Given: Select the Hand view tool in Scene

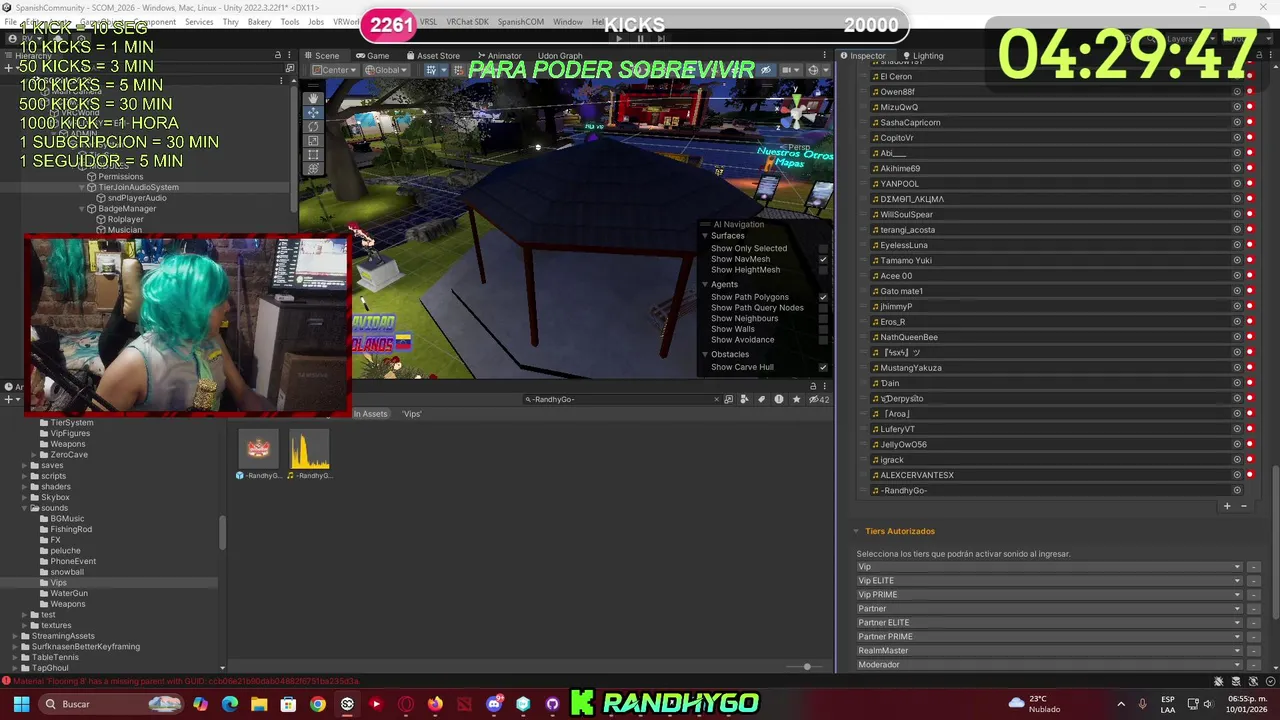Looking at the screenshot, I should point(313,98).
